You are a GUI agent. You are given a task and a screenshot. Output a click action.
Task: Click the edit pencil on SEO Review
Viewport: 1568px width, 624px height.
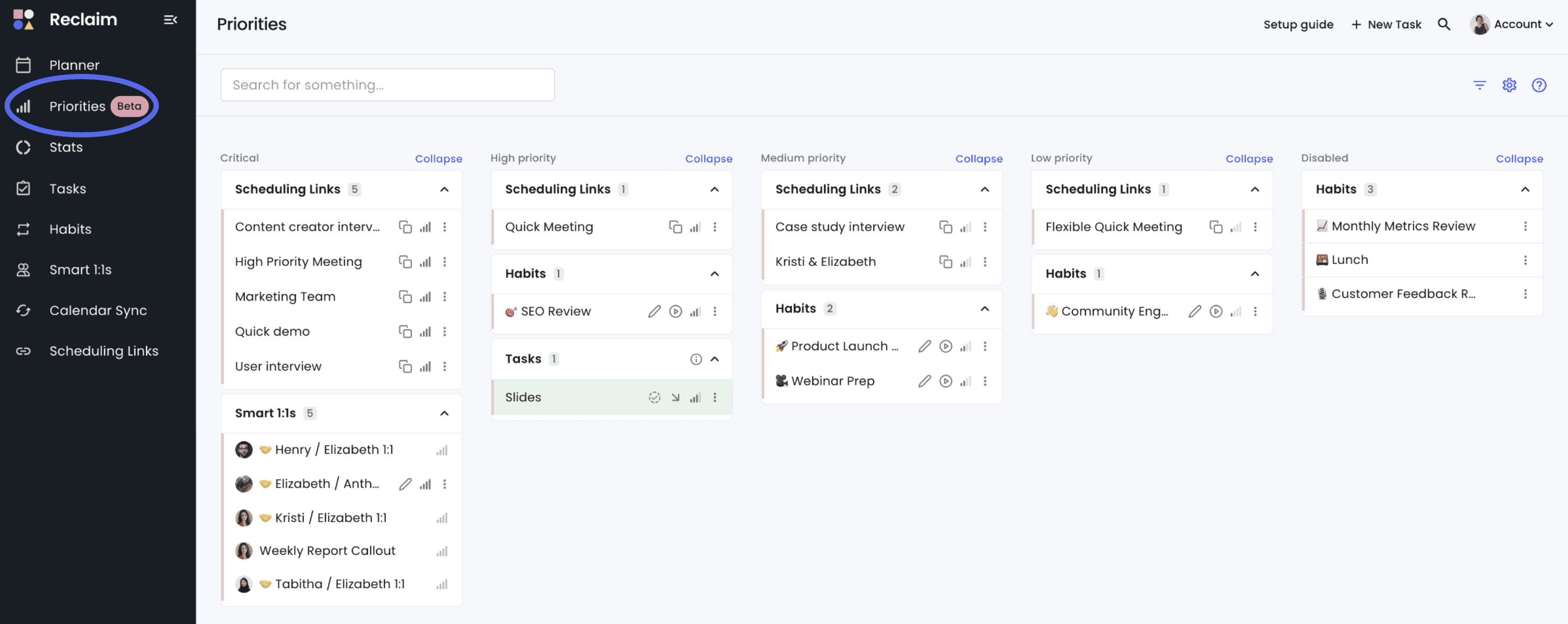coord(655,311)
